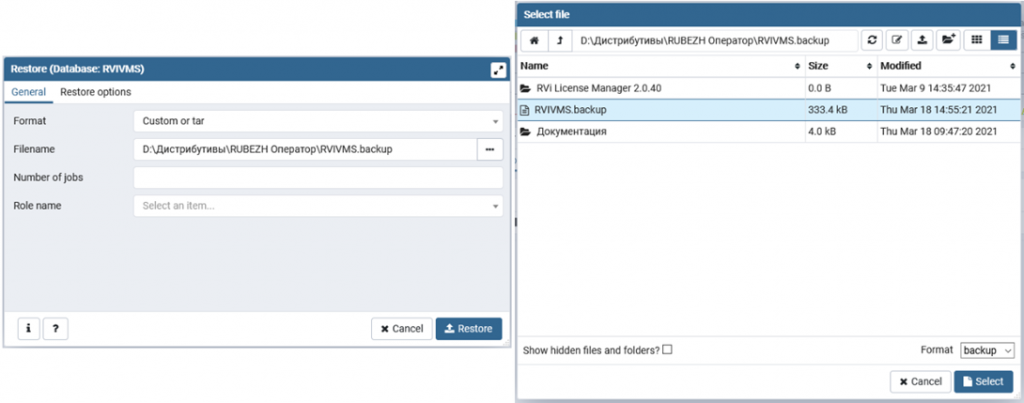
Task: Open the backup file format selector
Action: pos(986,350)
